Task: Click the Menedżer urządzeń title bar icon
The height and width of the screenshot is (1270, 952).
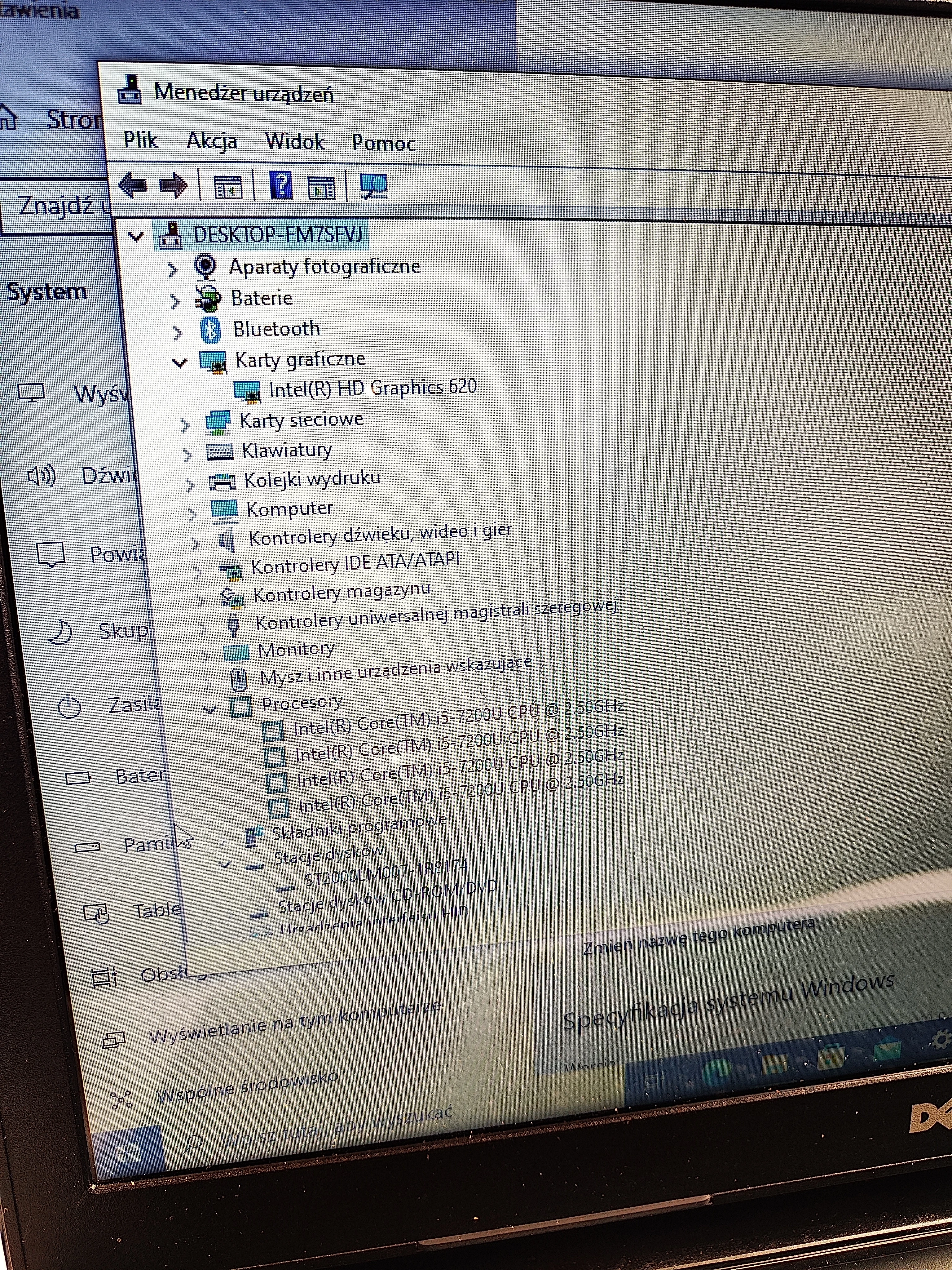Action: (130, 90)
